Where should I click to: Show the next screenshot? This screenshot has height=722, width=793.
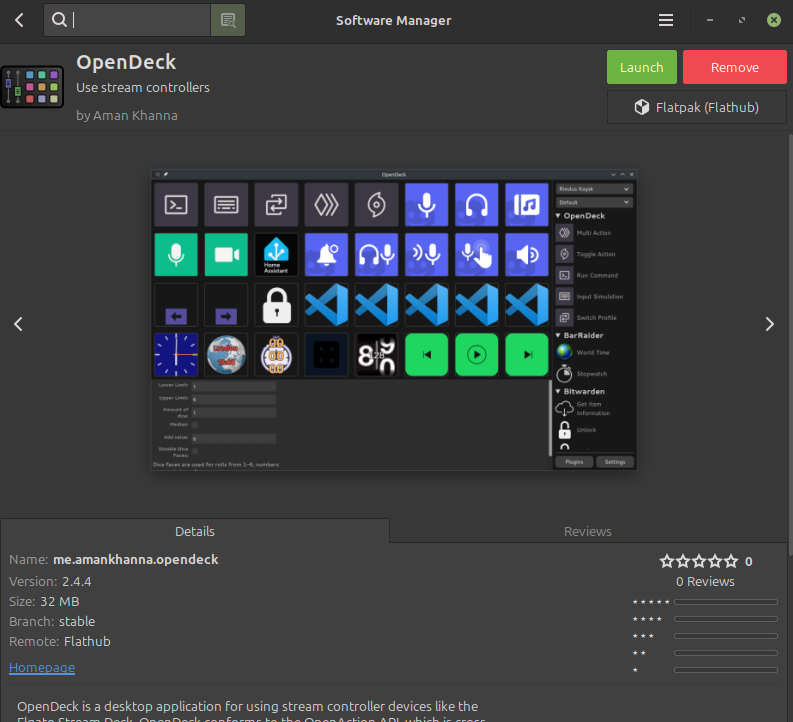(x=769, y=324)
